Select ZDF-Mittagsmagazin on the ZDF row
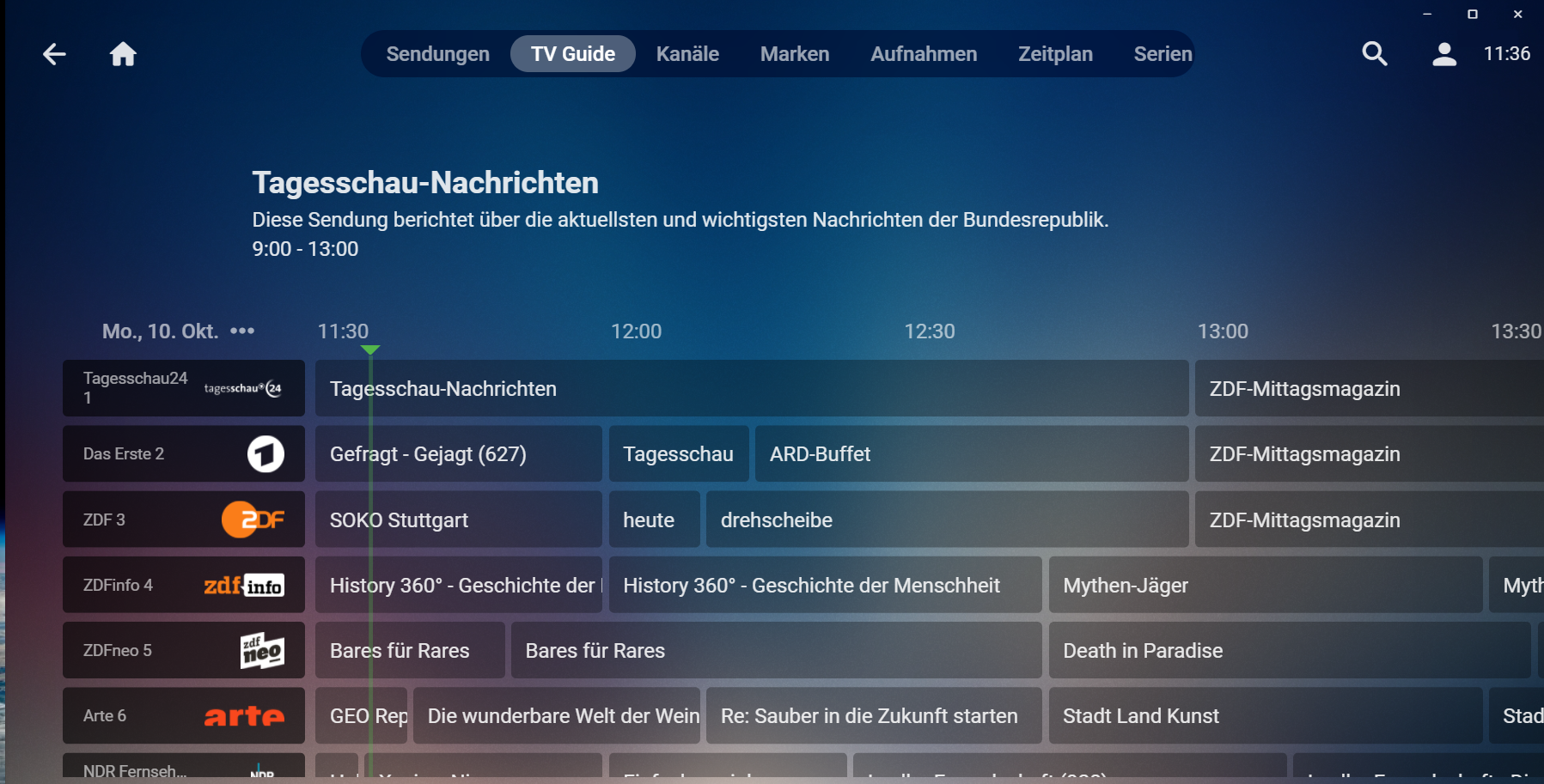The width and height of the screenshot is (1544, 784). 1370,520
